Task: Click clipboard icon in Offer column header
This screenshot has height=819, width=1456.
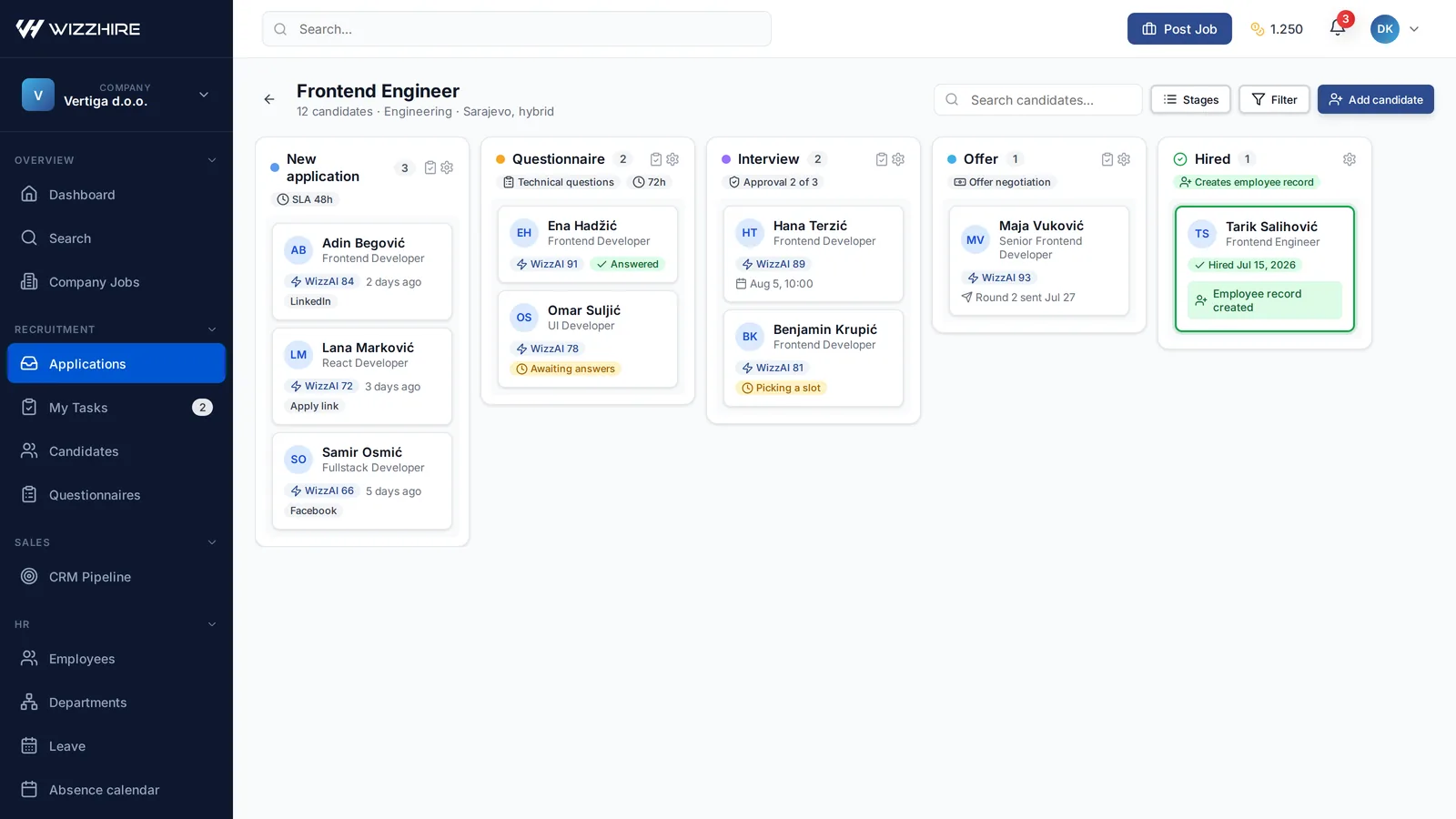Action: [x=1107, y=159]
